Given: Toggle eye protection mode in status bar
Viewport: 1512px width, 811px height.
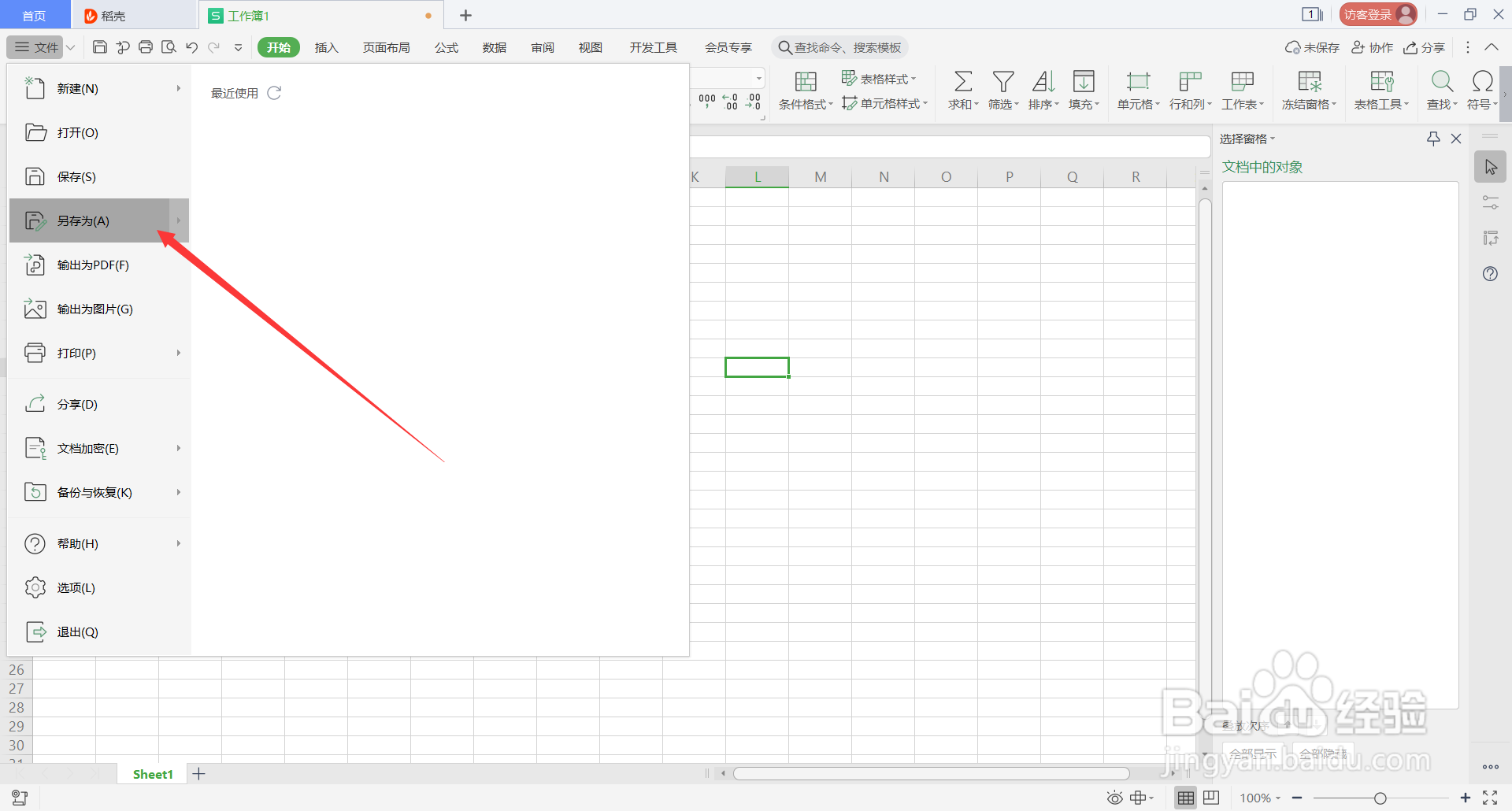Looking at the screenshot, I should (x=1114, y=797).
